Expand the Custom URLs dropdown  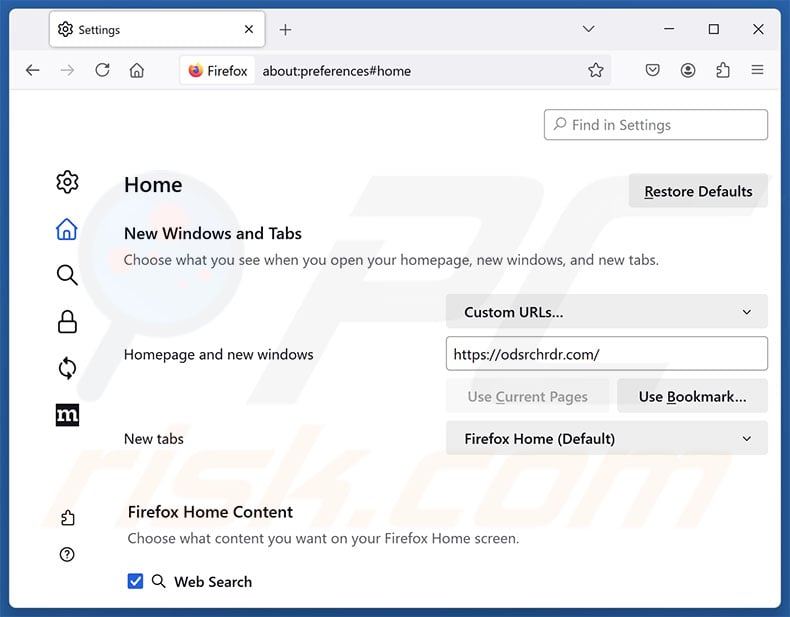point(607,312)
